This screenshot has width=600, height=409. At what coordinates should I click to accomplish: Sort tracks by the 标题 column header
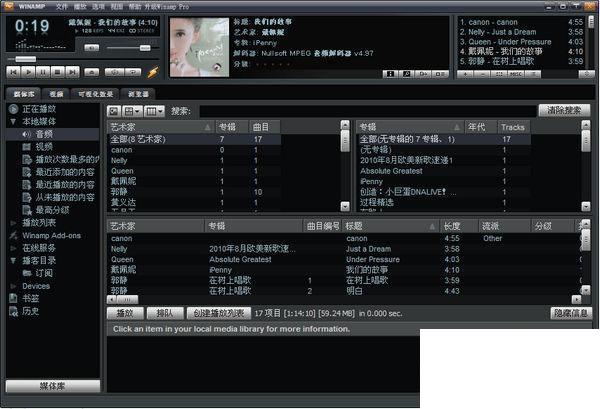click(391, 226)
